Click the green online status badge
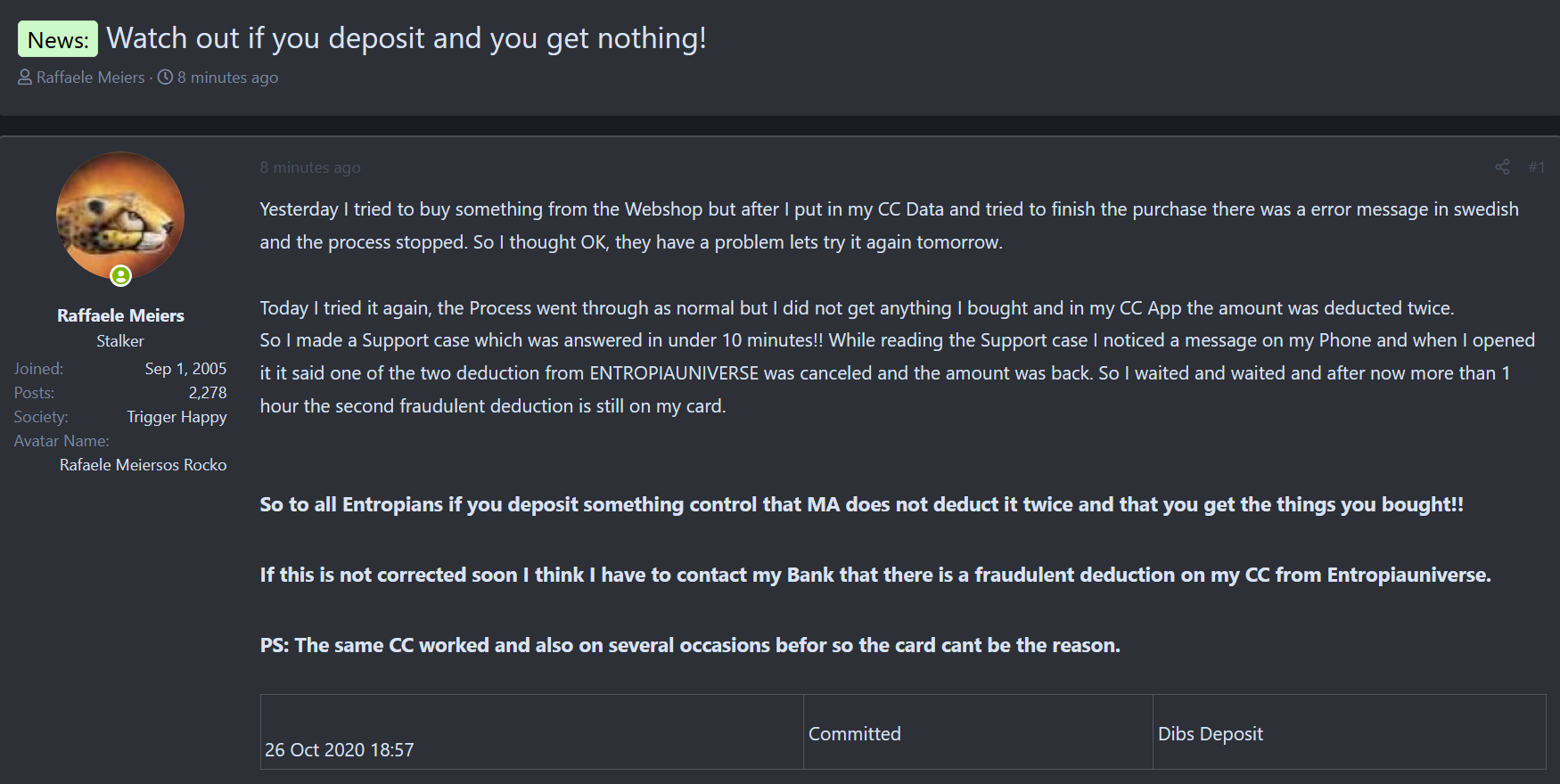Image resolution: width=1560 pixels, height=784 pixels. [120, 276]
